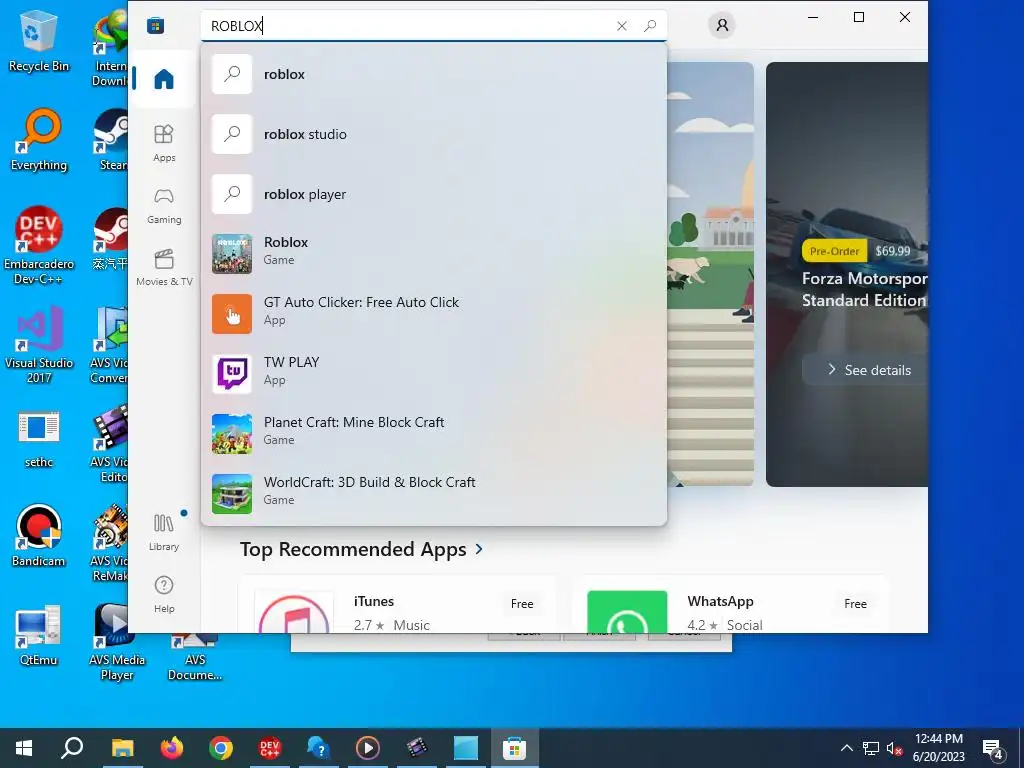Open the user account profile icon
This screenshot has height=768, width=1024.
(722, 25)
